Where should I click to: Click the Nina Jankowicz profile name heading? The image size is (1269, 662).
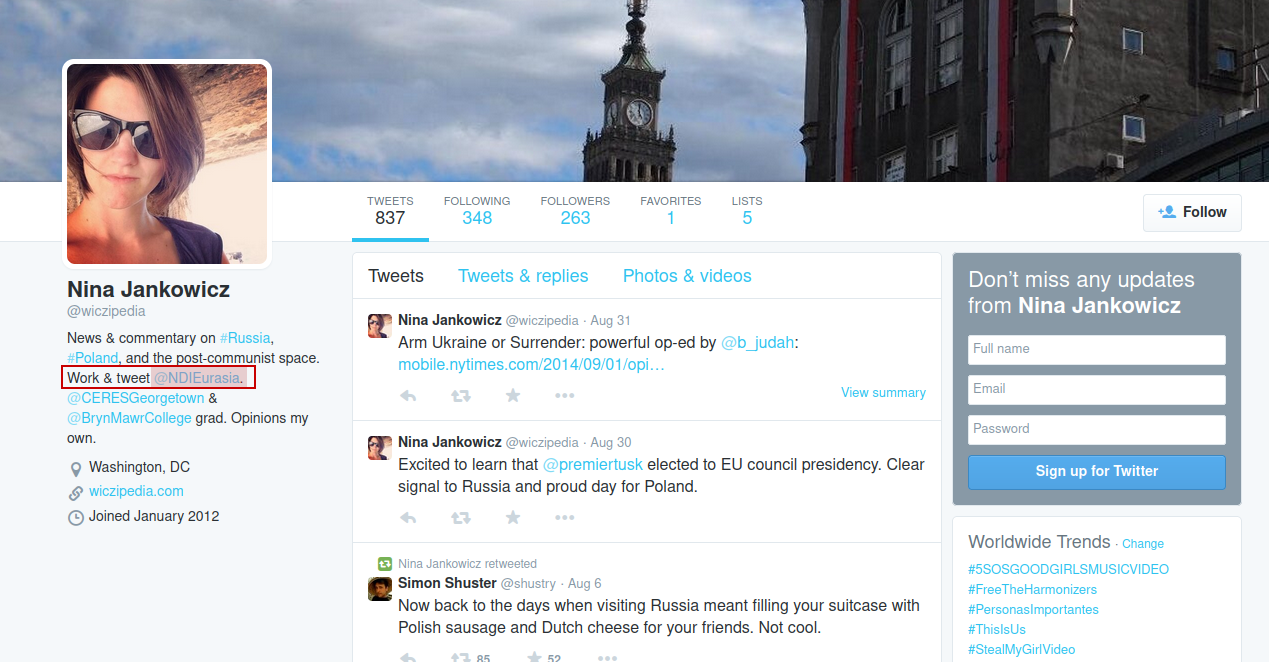tap(148, 290)
